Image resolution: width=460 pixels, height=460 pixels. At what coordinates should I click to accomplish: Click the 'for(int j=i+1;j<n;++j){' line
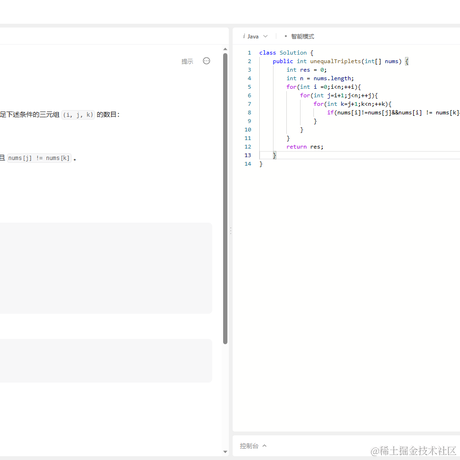click(x=339, y=96)
